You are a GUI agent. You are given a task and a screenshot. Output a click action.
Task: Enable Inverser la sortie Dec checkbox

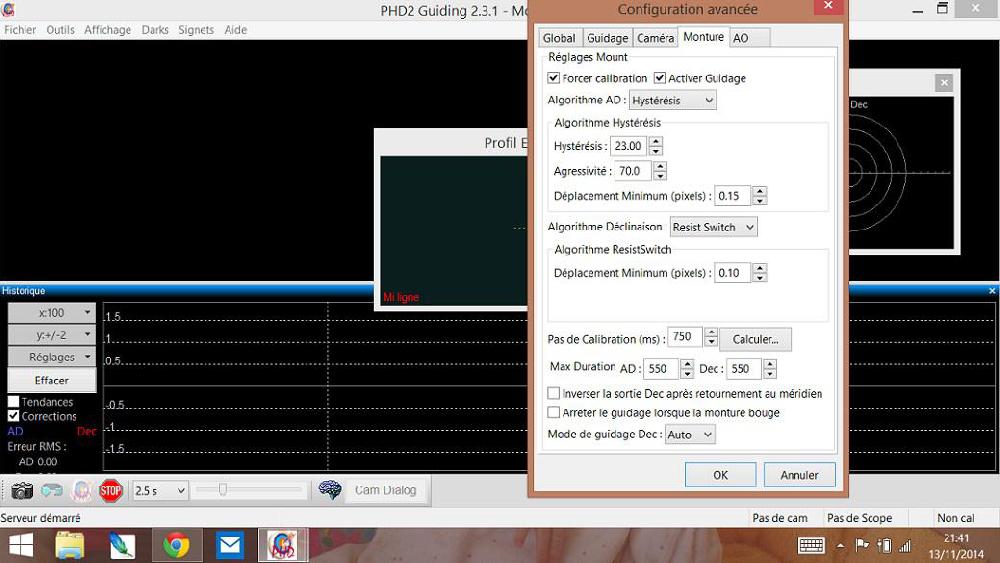[x=554, y=393]
